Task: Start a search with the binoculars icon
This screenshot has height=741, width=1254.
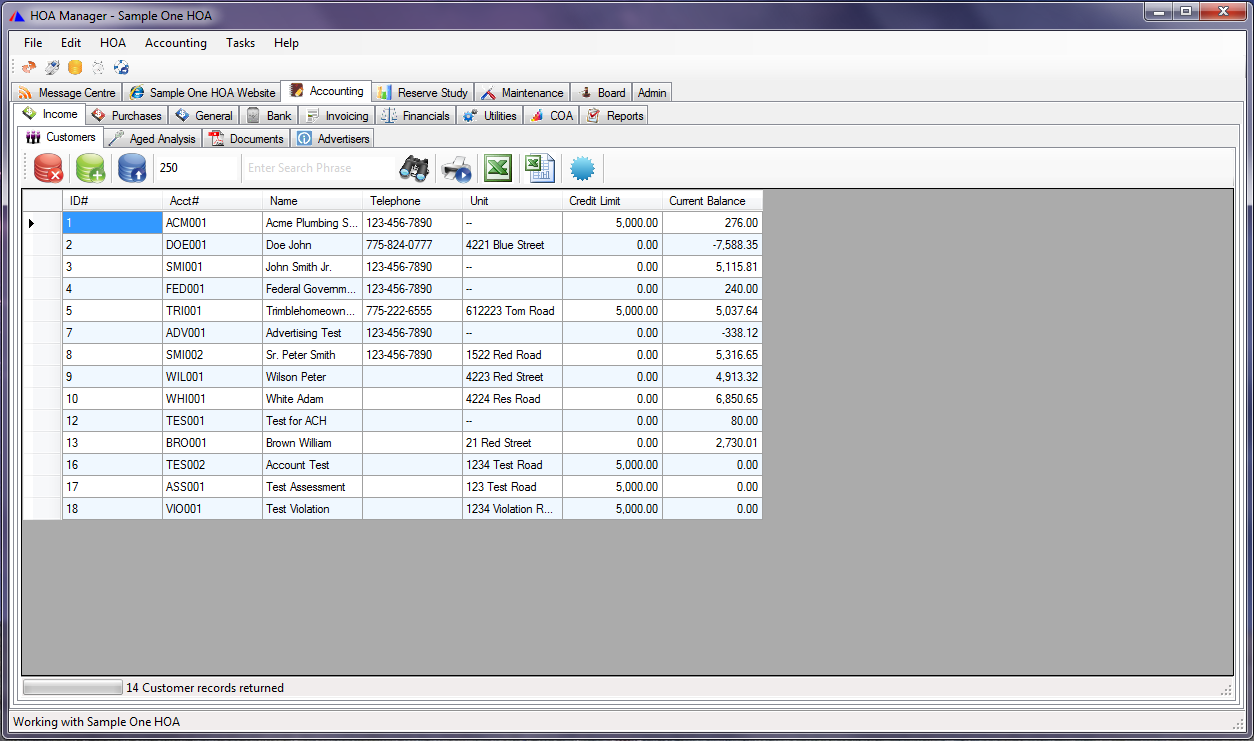Action: tap(415, 168)
